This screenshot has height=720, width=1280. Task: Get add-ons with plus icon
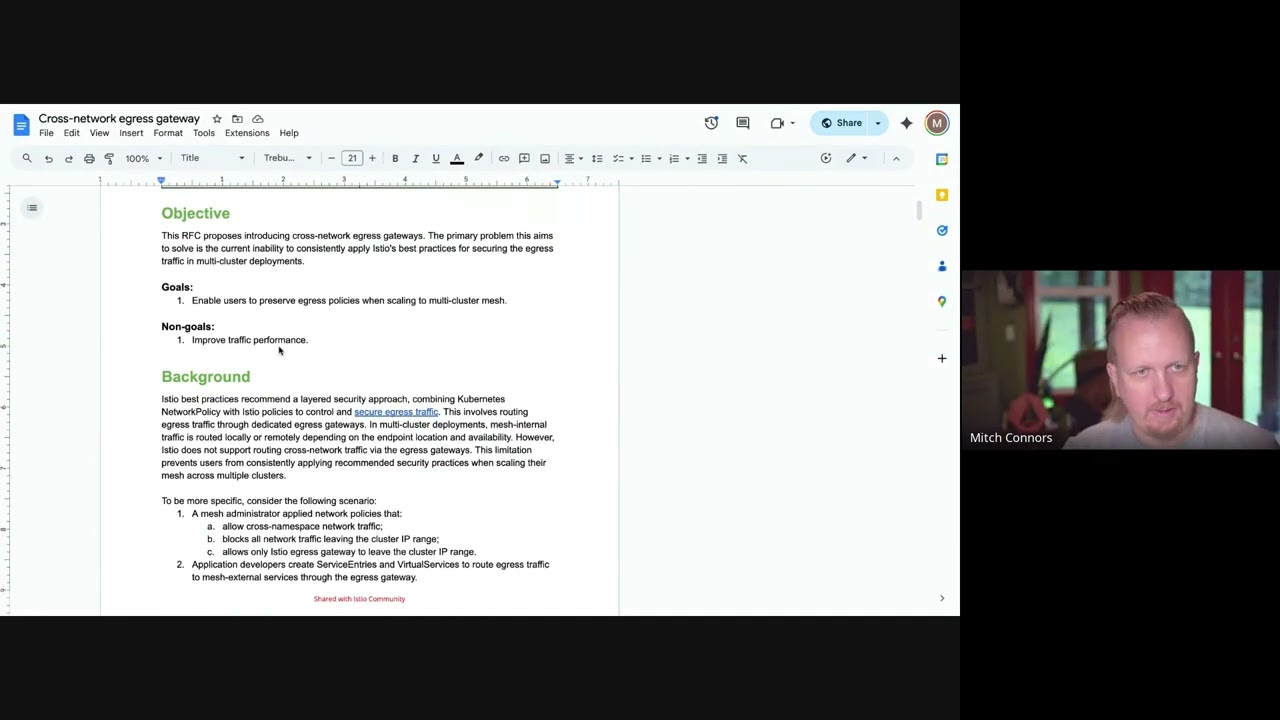click(942, 358)
